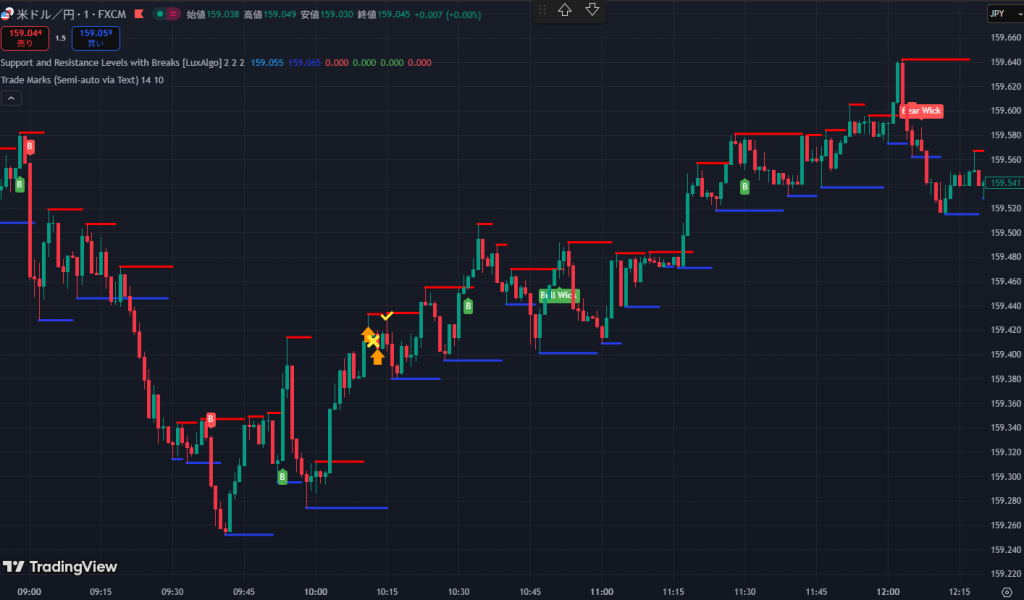This screenshot has height=600, width=1024.
Task: Click the yellow checkmark trade mark
Action: click(387, 316)
